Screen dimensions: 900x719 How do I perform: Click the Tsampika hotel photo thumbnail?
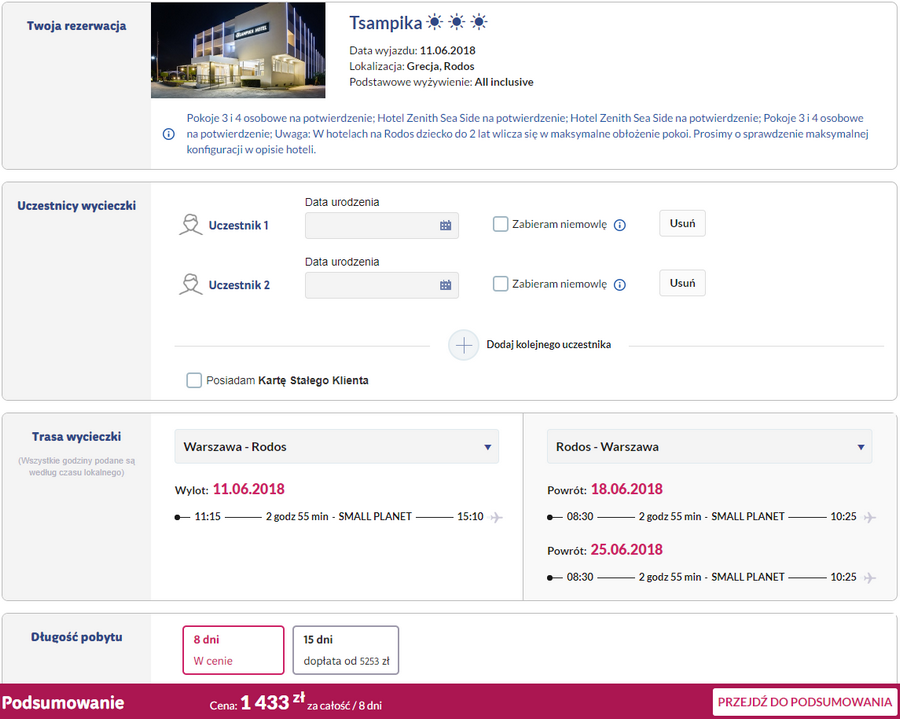click(x=238, y=50)
